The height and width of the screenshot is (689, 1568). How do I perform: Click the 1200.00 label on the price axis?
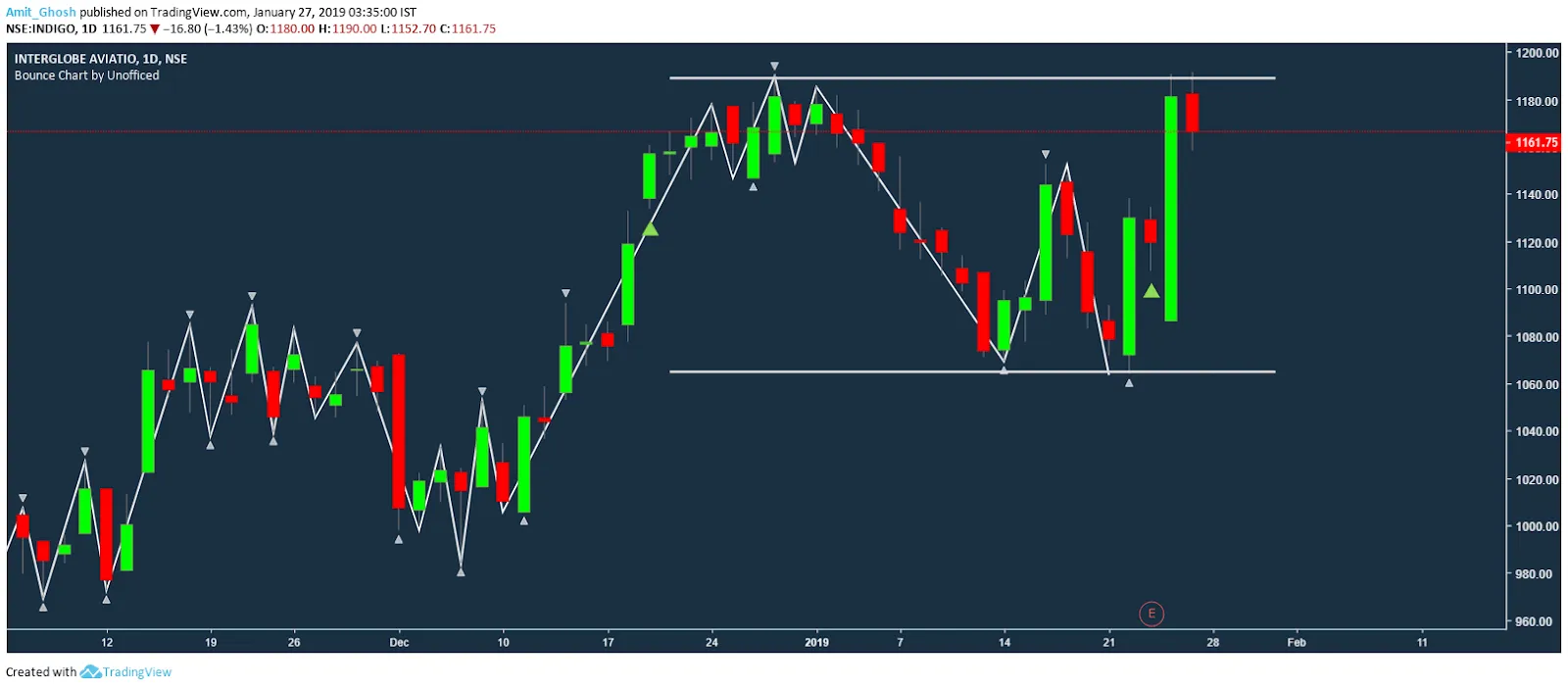tap(1537, 53)
